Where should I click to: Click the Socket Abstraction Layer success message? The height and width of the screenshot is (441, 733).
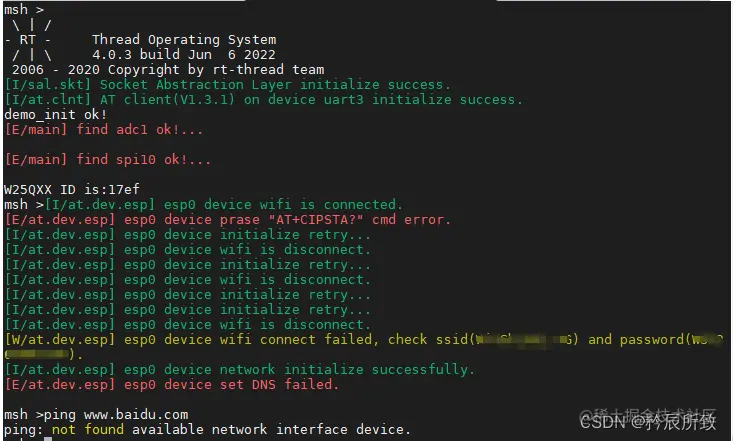[x=227, y=85]
